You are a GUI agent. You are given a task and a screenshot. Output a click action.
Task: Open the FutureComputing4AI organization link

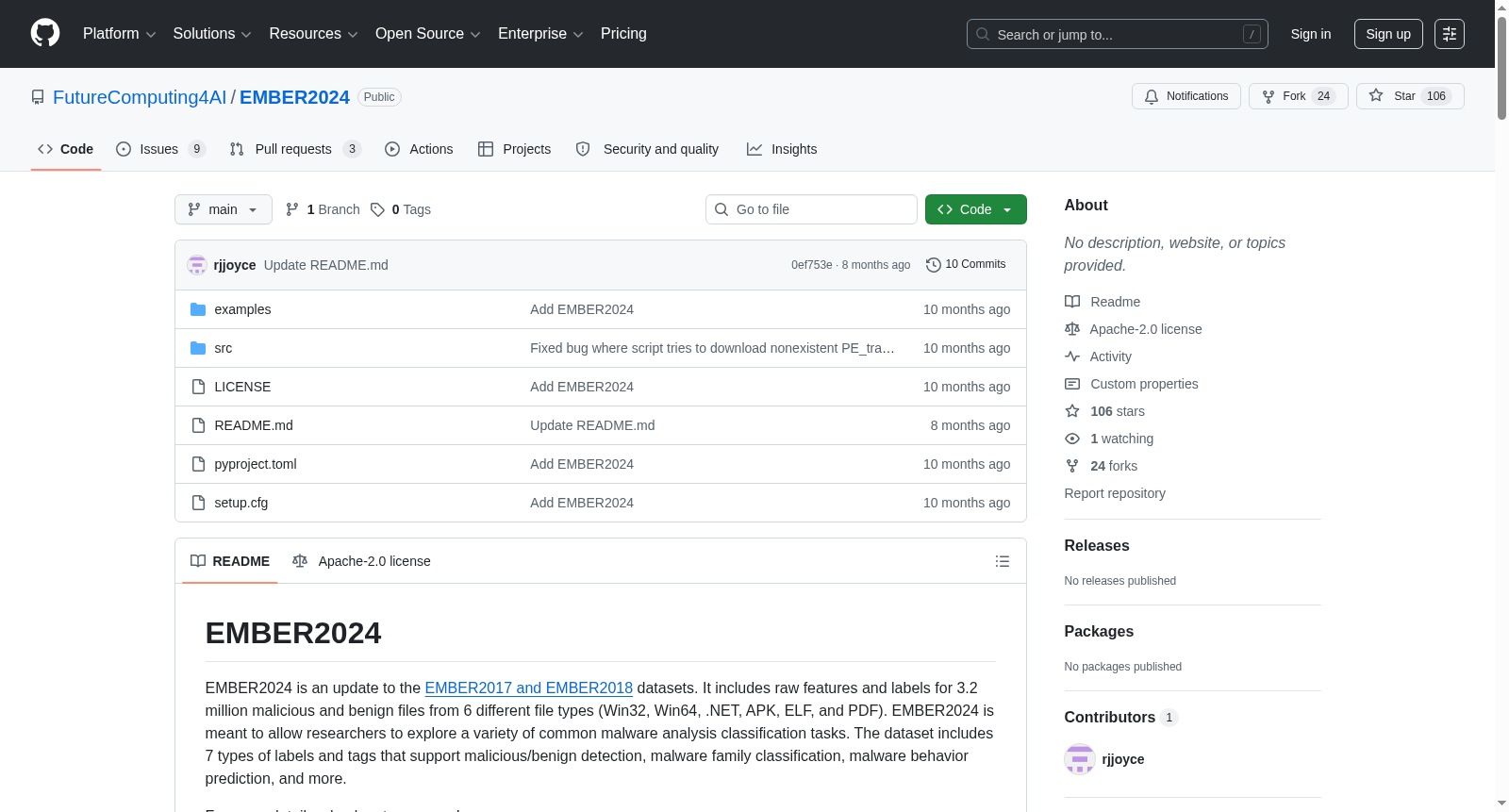140,97
